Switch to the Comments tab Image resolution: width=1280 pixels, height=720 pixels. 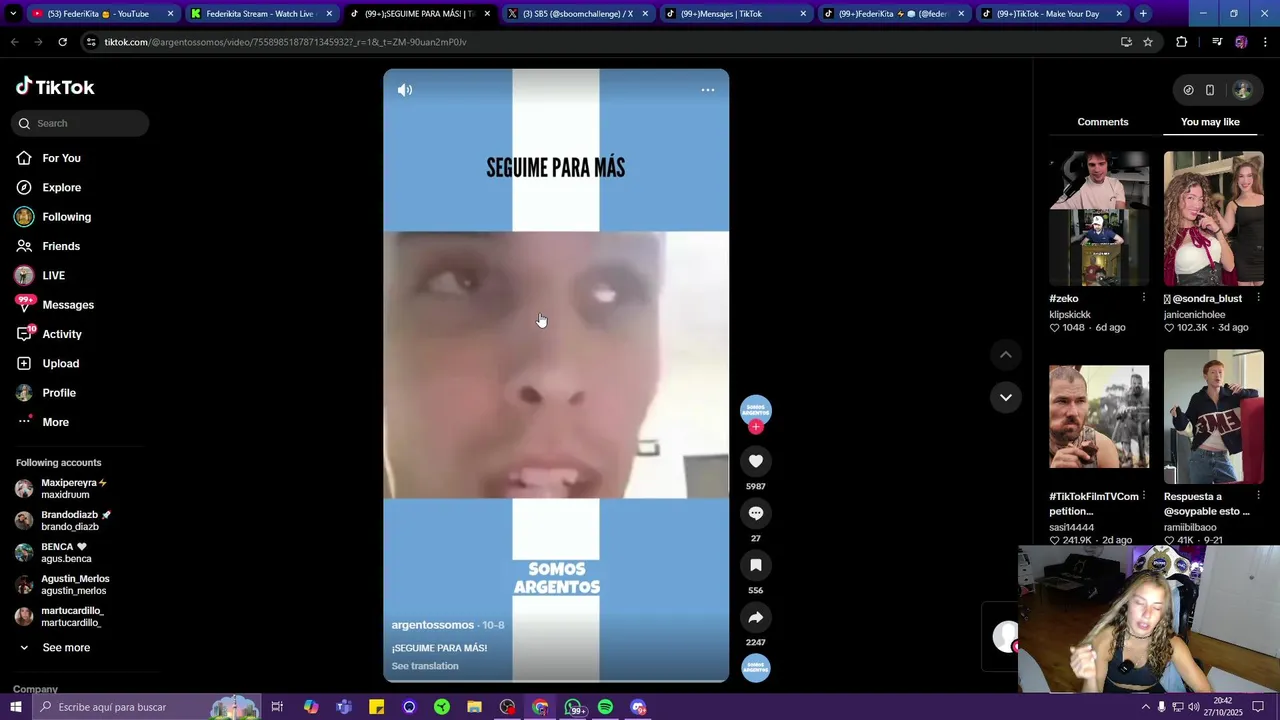tap(1103, 122)
